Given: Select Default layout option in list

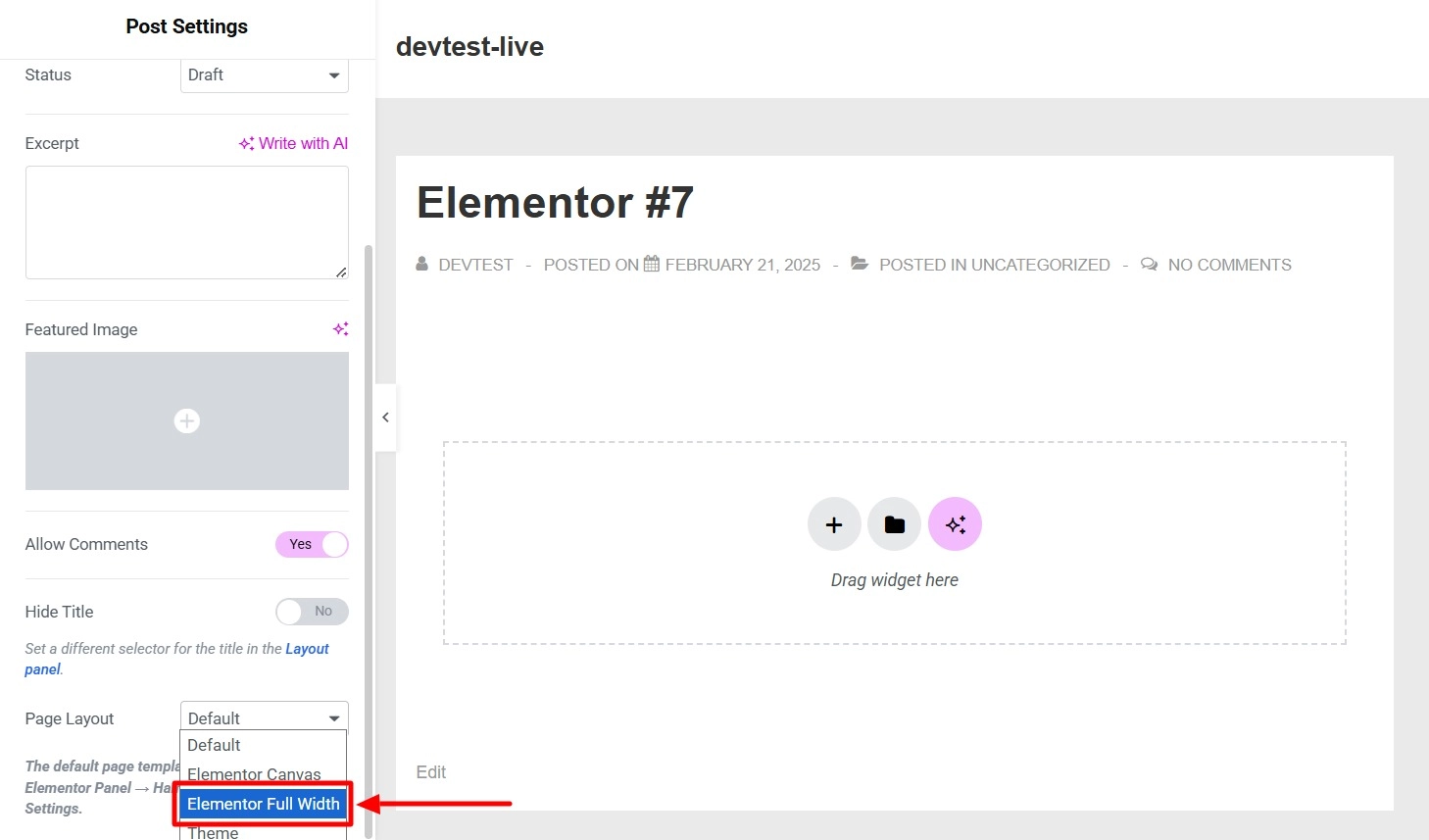Looking at the screenshot, I should (263, 745).
